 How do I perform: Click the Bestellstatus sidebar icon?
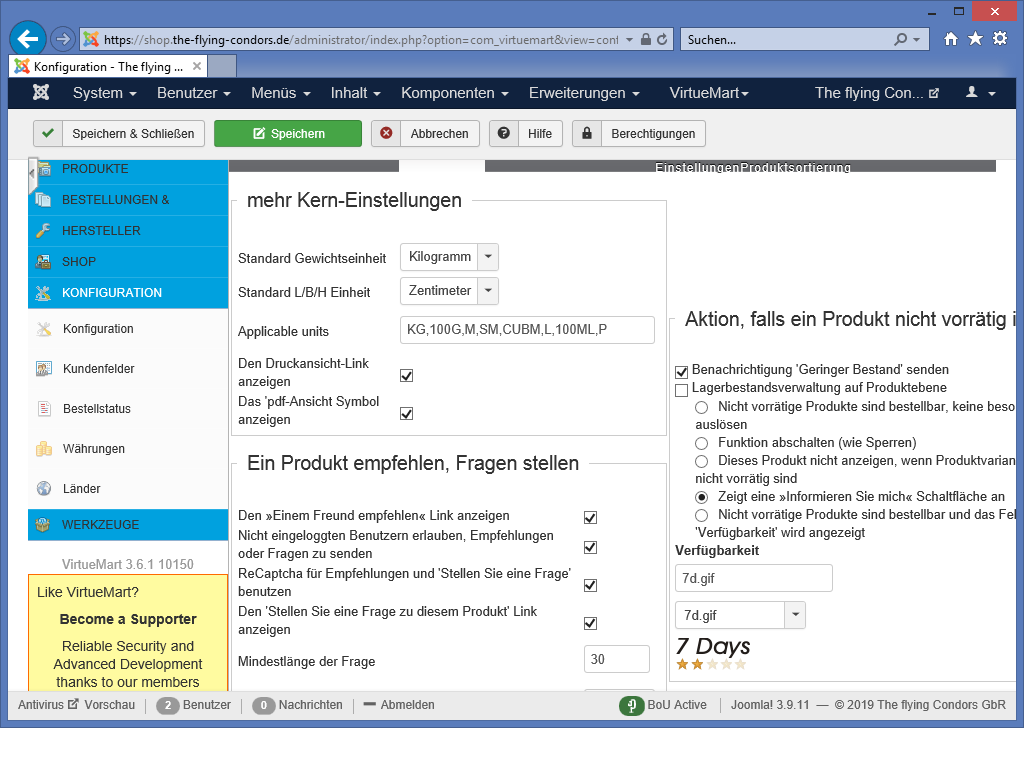click(44, 409)
